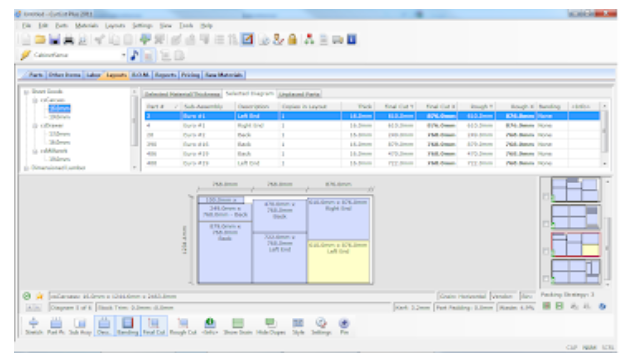Switch to the B.O.M. tab
The width and height of the screenshot is (627, 364).
tap(140, 75)
